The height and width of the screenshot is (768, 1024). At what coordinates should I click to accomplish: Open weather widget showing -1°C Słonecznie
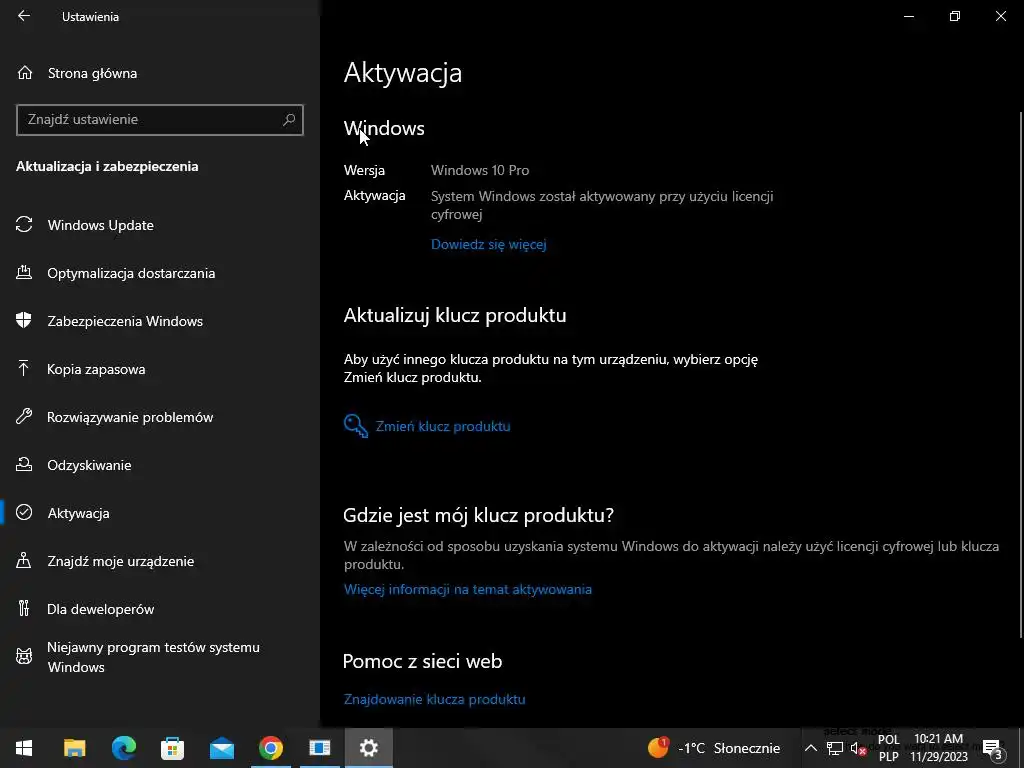point(714,748)
